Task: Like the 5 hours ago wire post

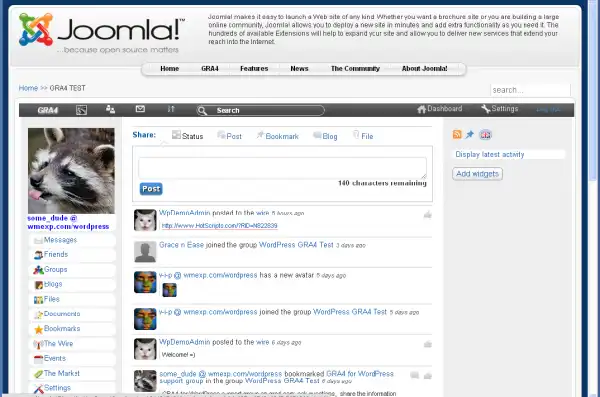Action: coord(427,215)
